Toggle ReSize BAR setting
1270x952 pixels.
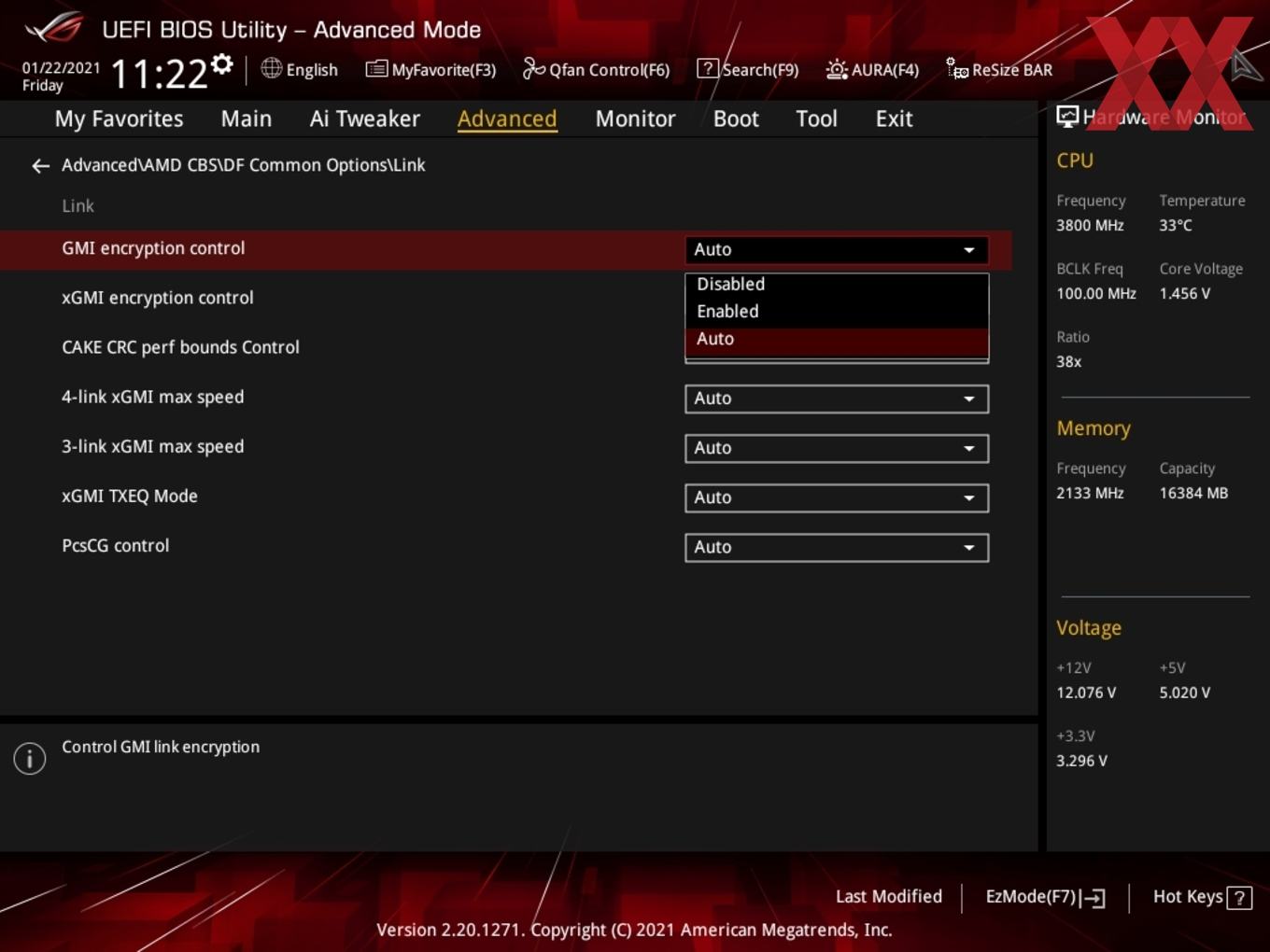[x=999, y=70]
